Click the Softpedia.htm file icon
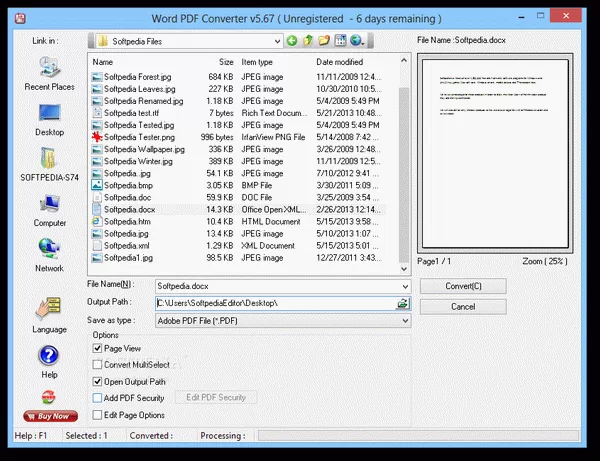 click(97, 222)
